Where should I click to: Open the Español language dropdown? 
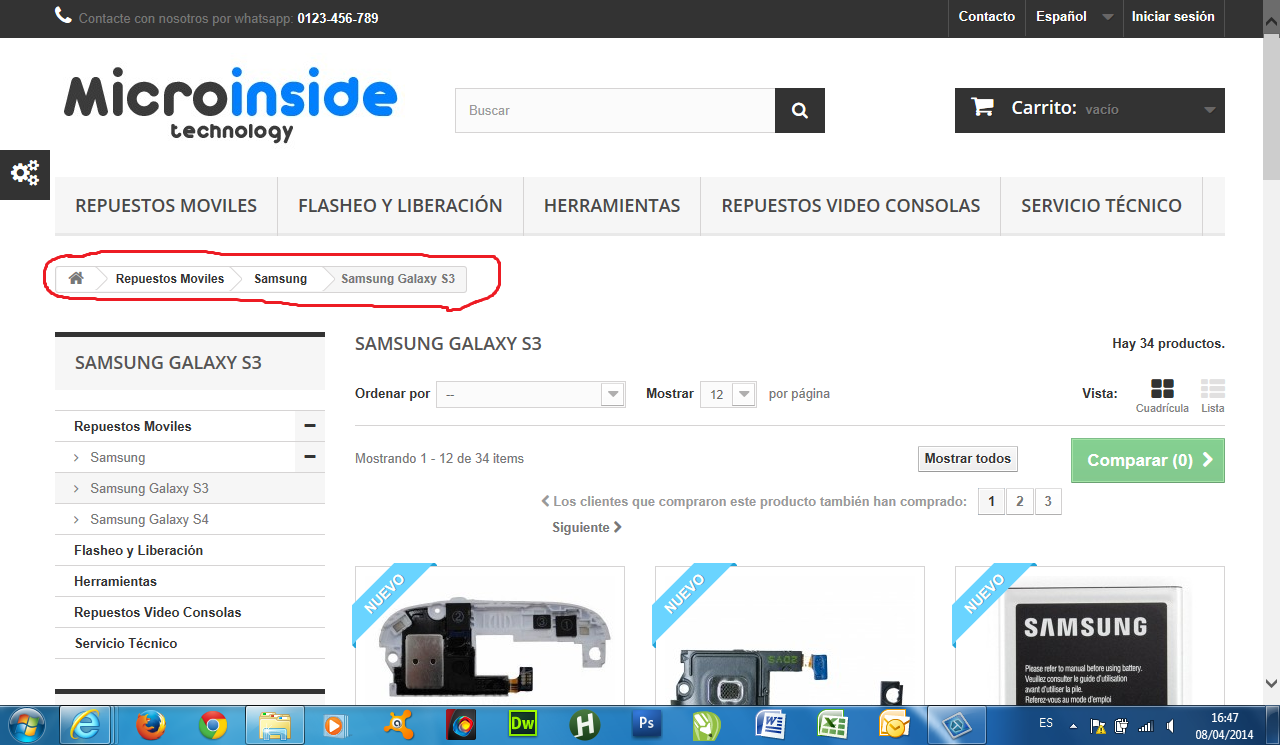tap(1074, 17)
